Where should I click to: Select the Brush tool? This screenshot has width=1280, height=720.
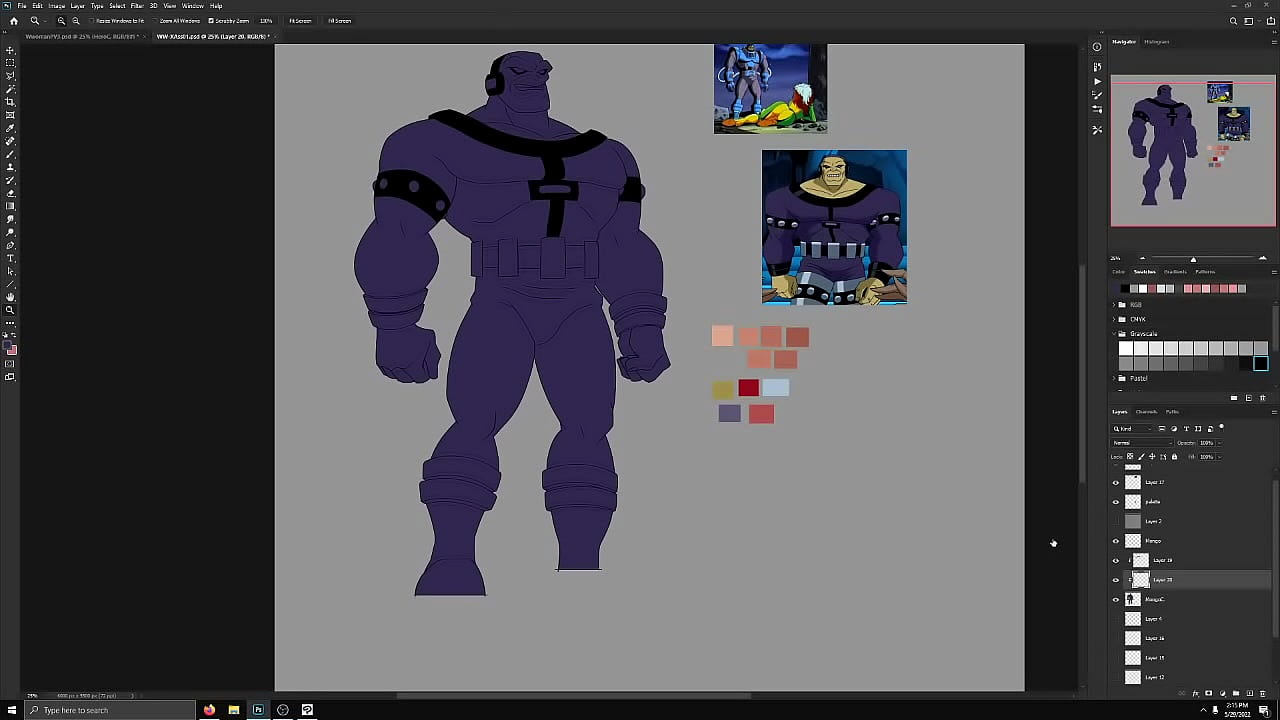10,152
